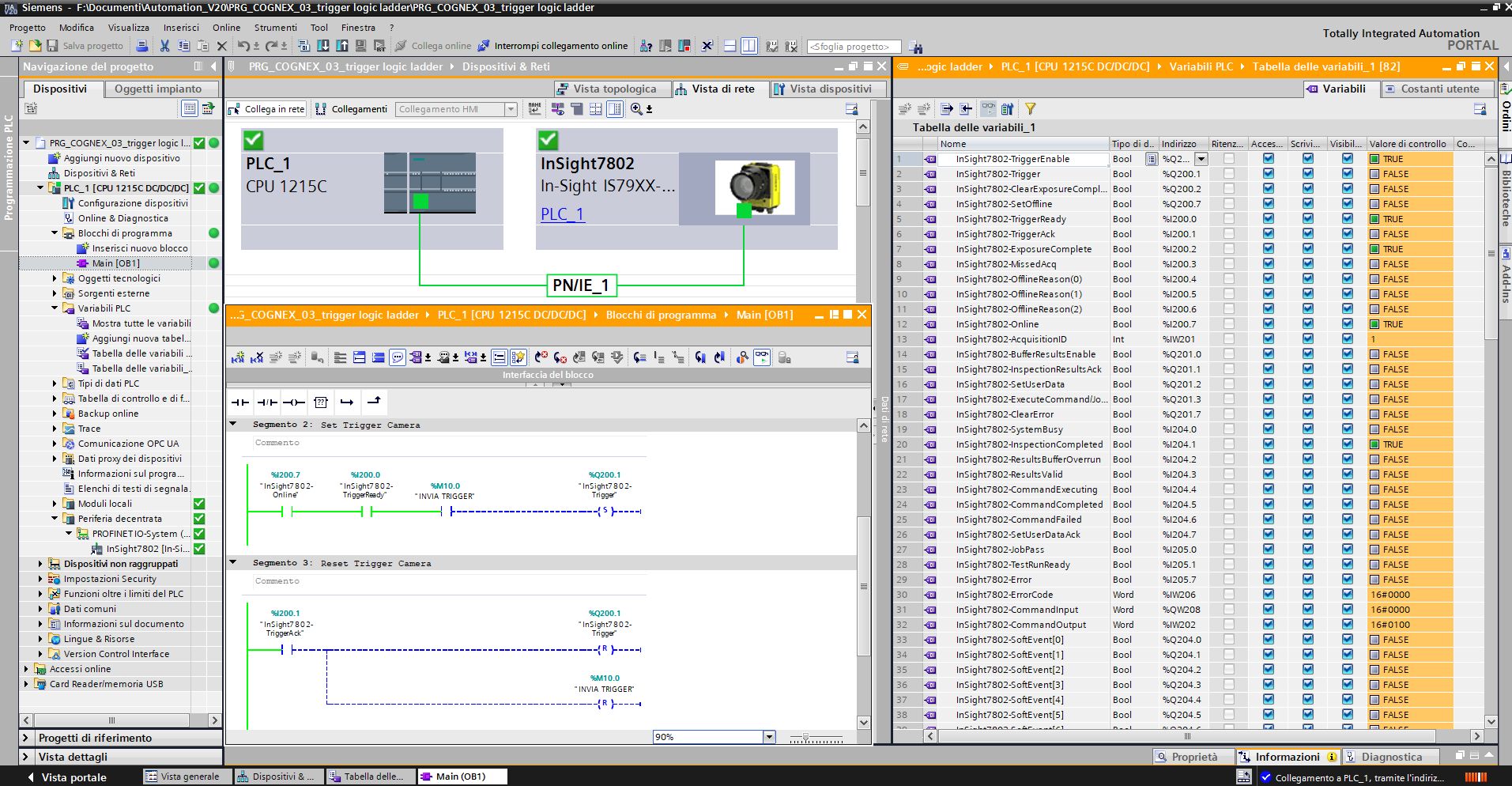This screenshot has height=786, width=1512.
Task: Switch to Vista topologica tab
Action: pyautogui.click(x=614, y=89)
